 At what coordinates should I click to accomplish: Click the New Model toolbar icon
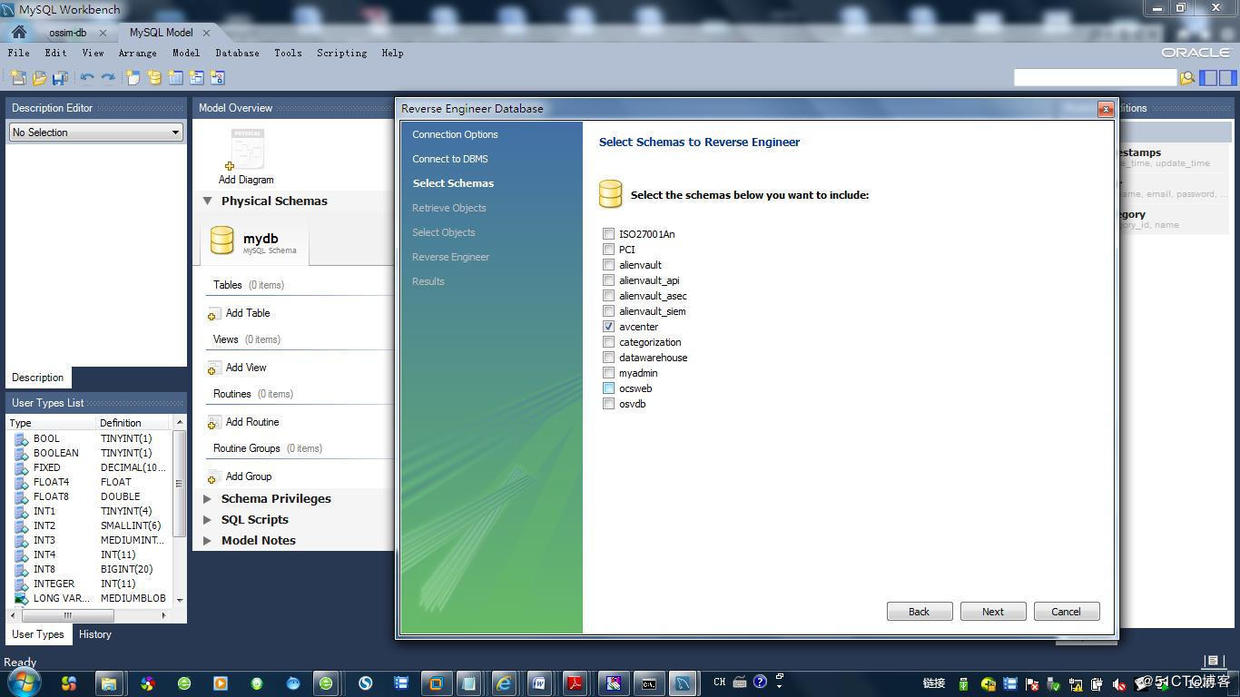coord(18,78)
